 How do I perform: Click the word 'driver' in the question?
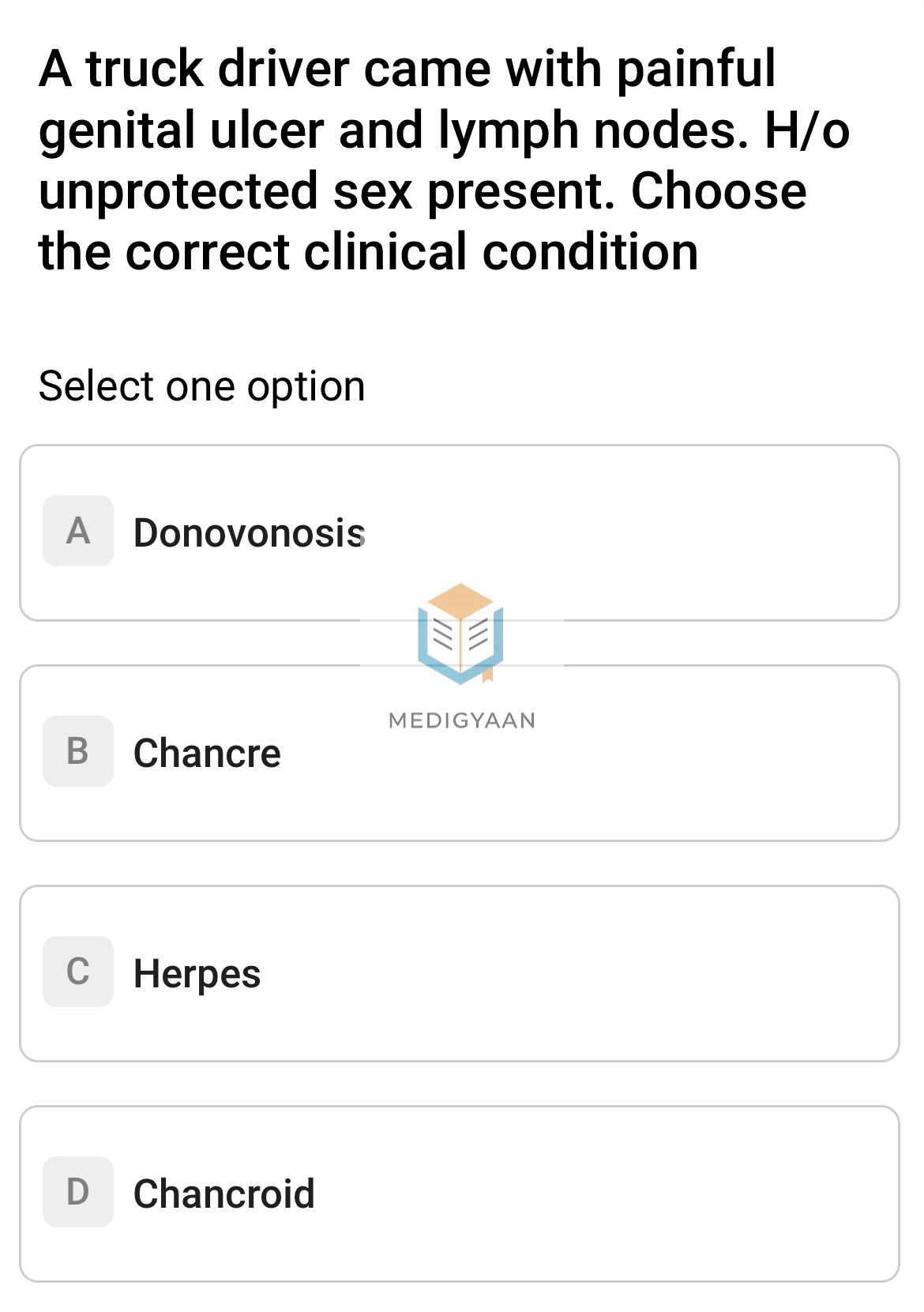pos(283,69)
